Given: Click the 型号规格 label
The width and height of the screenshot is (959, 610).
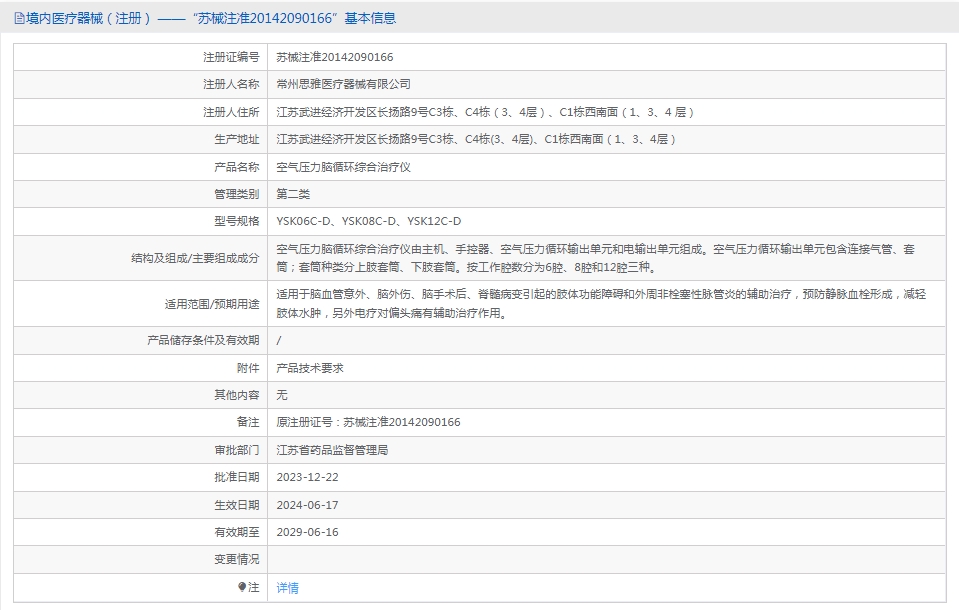Looking at the screenshot, I should click(x=237, y=221).
